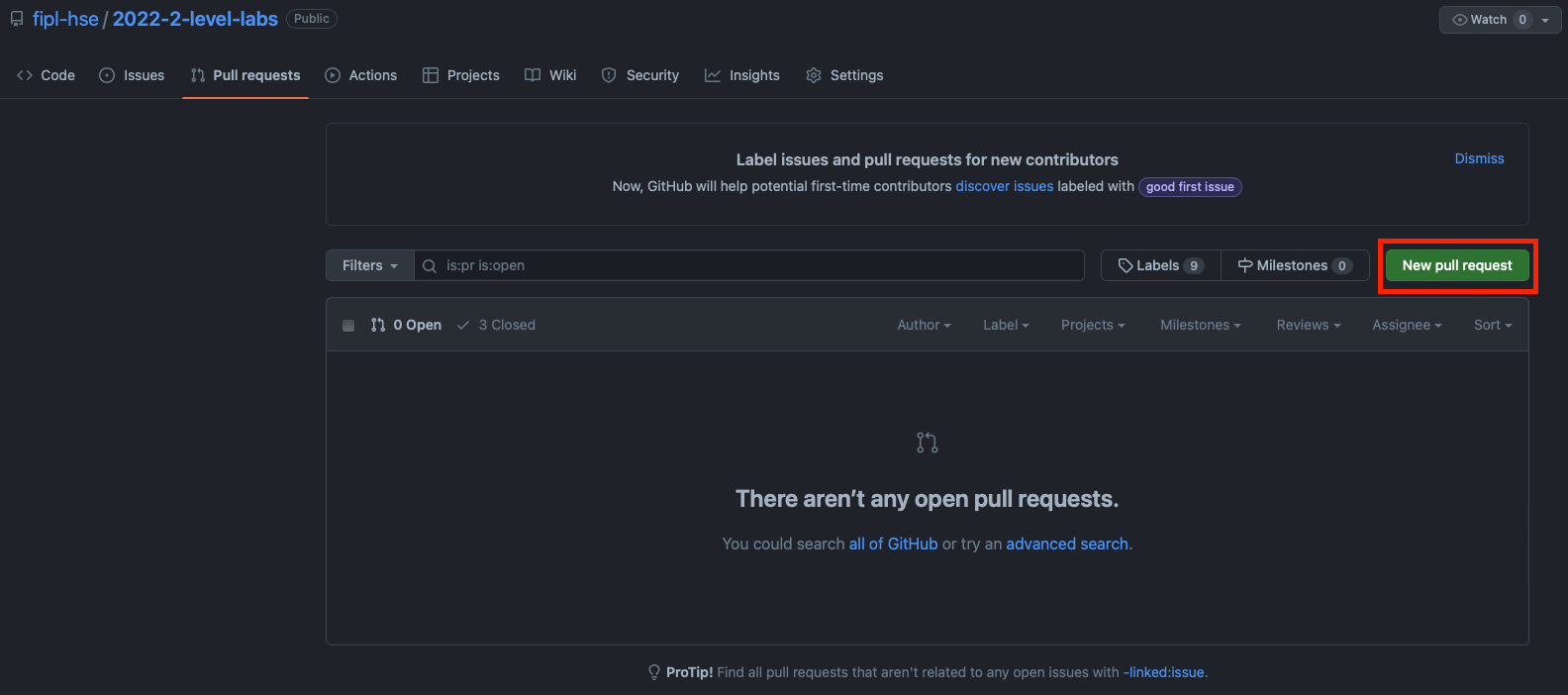
Task: Click the milestones count 0 badge
Action: [1342, 265]
